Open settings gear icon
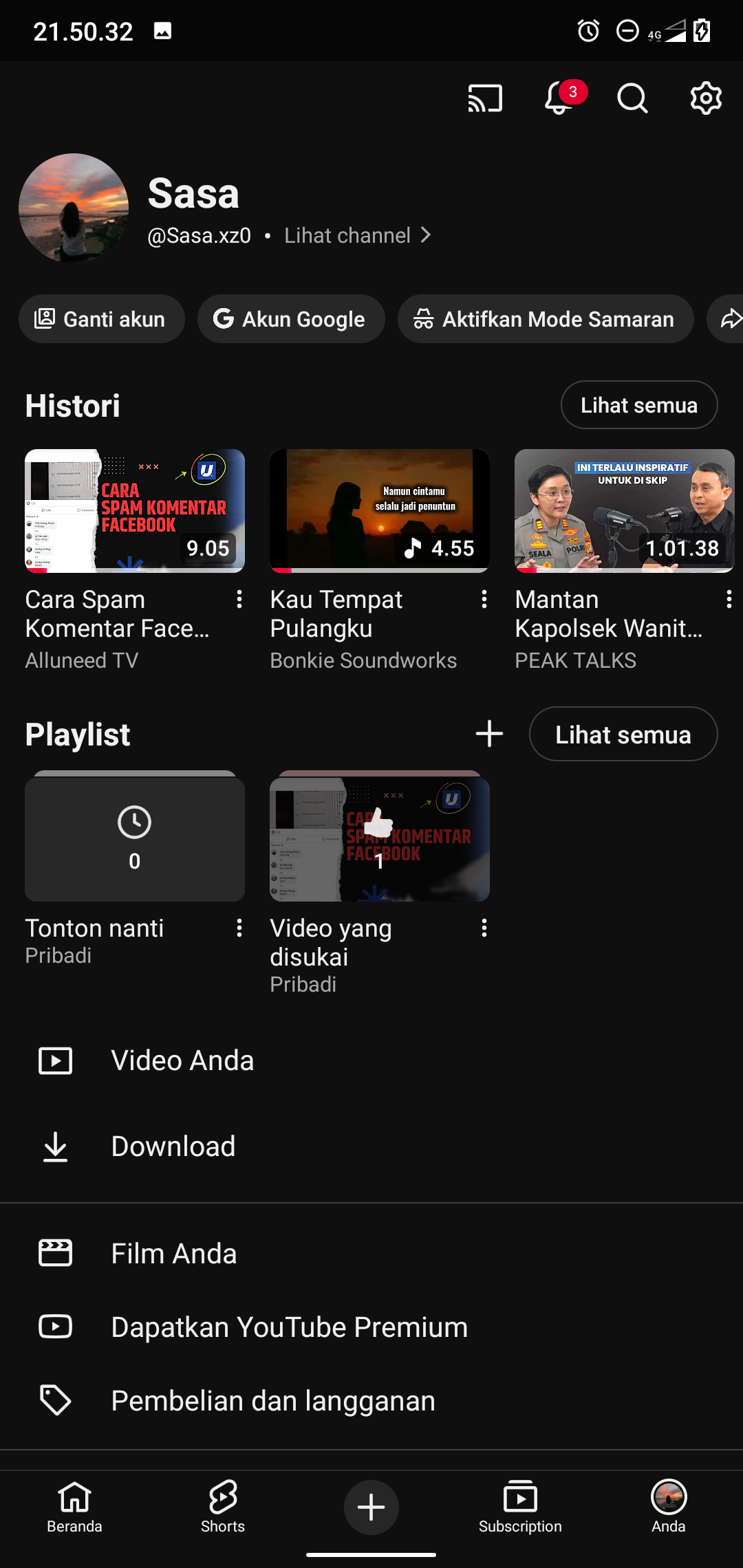 click(706, 98)
